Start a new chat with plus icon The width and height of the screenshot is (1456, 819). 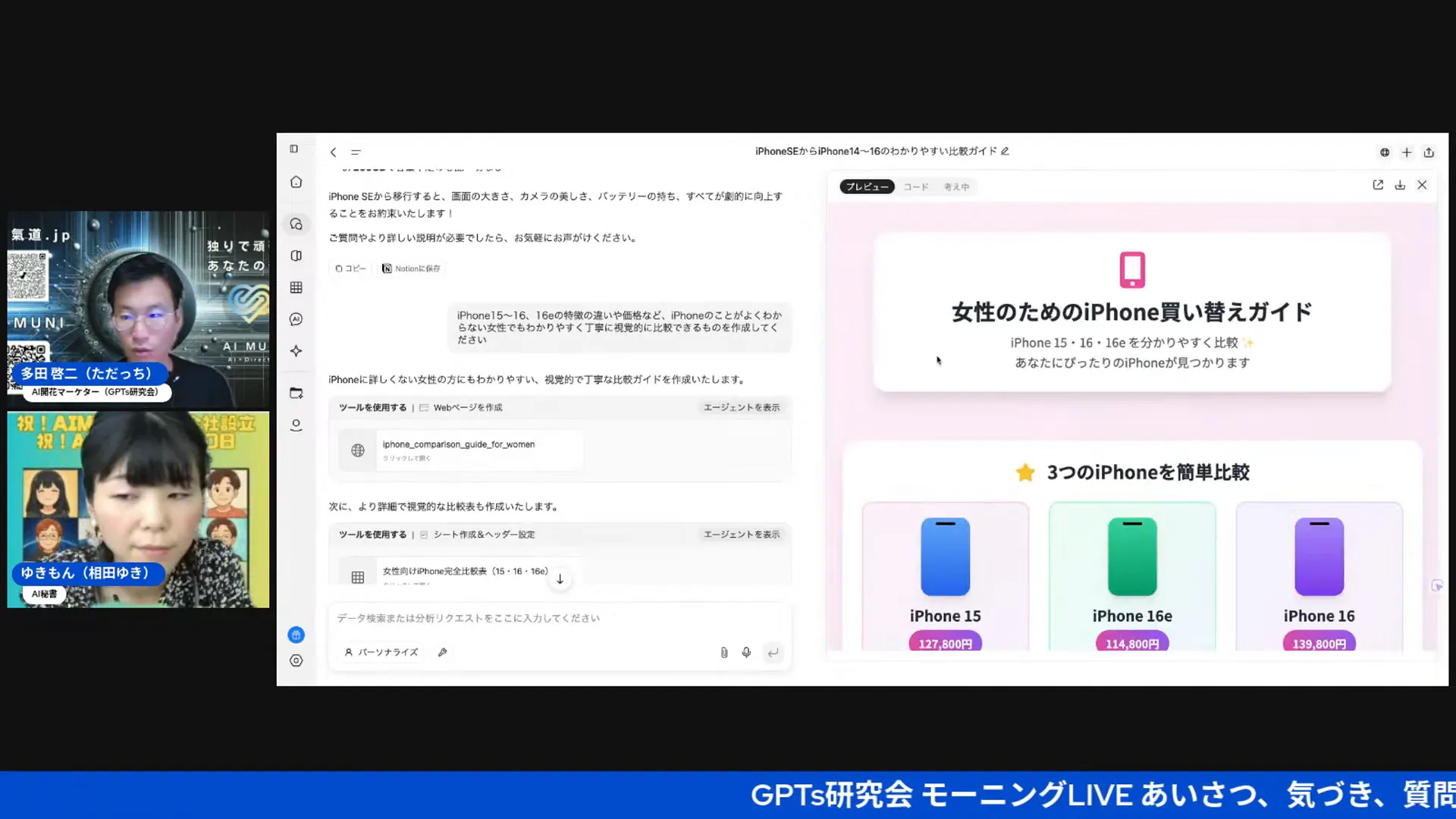[1407, 152]
